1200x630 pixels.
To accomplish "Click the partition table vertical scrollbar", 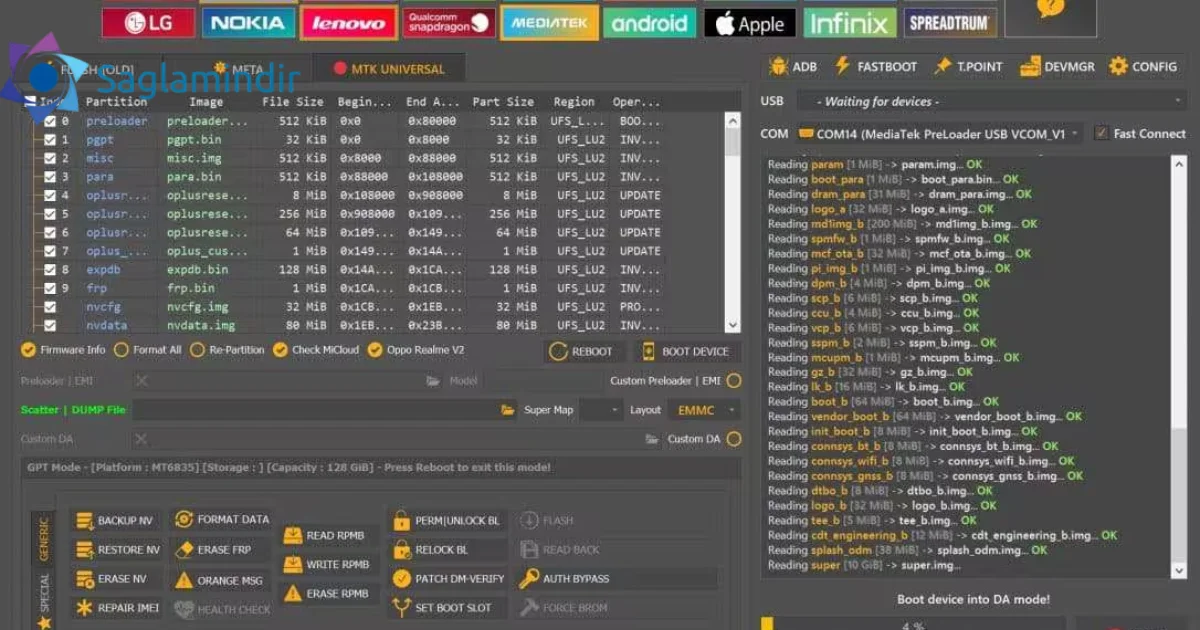I will (733, 222).
